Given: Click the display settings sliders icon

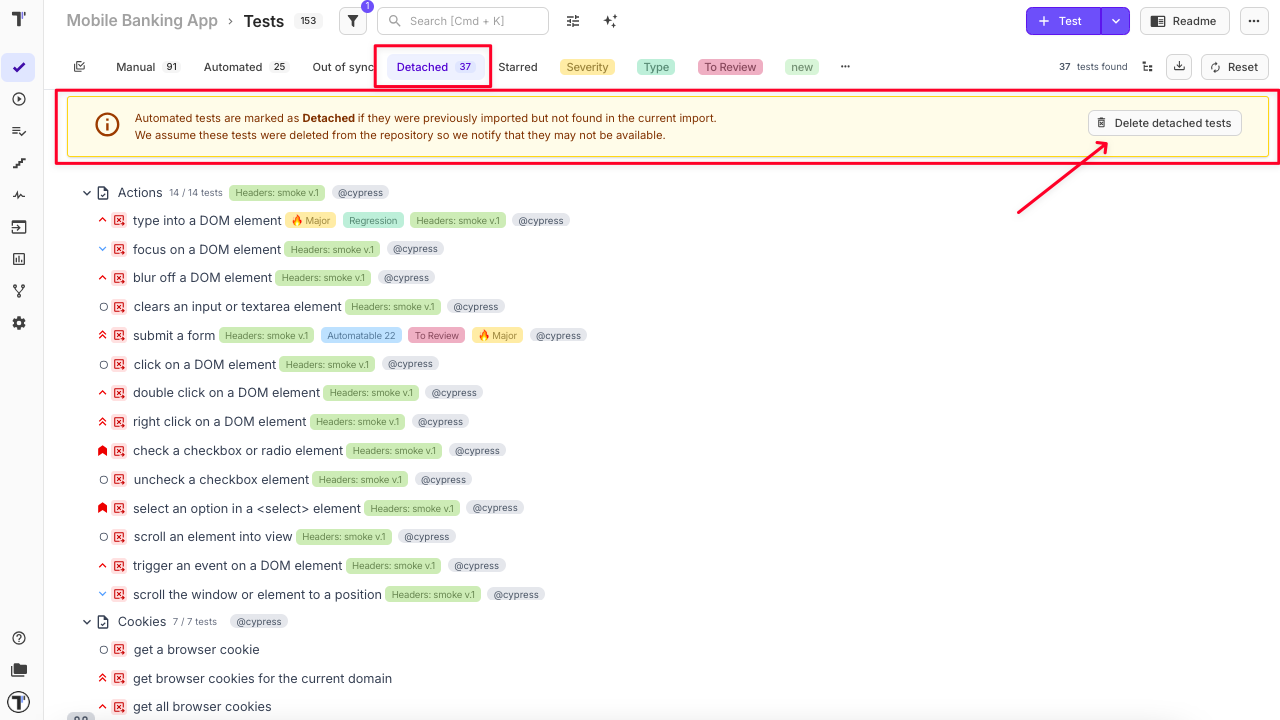Looking at the screenshot, I should 573,21.
